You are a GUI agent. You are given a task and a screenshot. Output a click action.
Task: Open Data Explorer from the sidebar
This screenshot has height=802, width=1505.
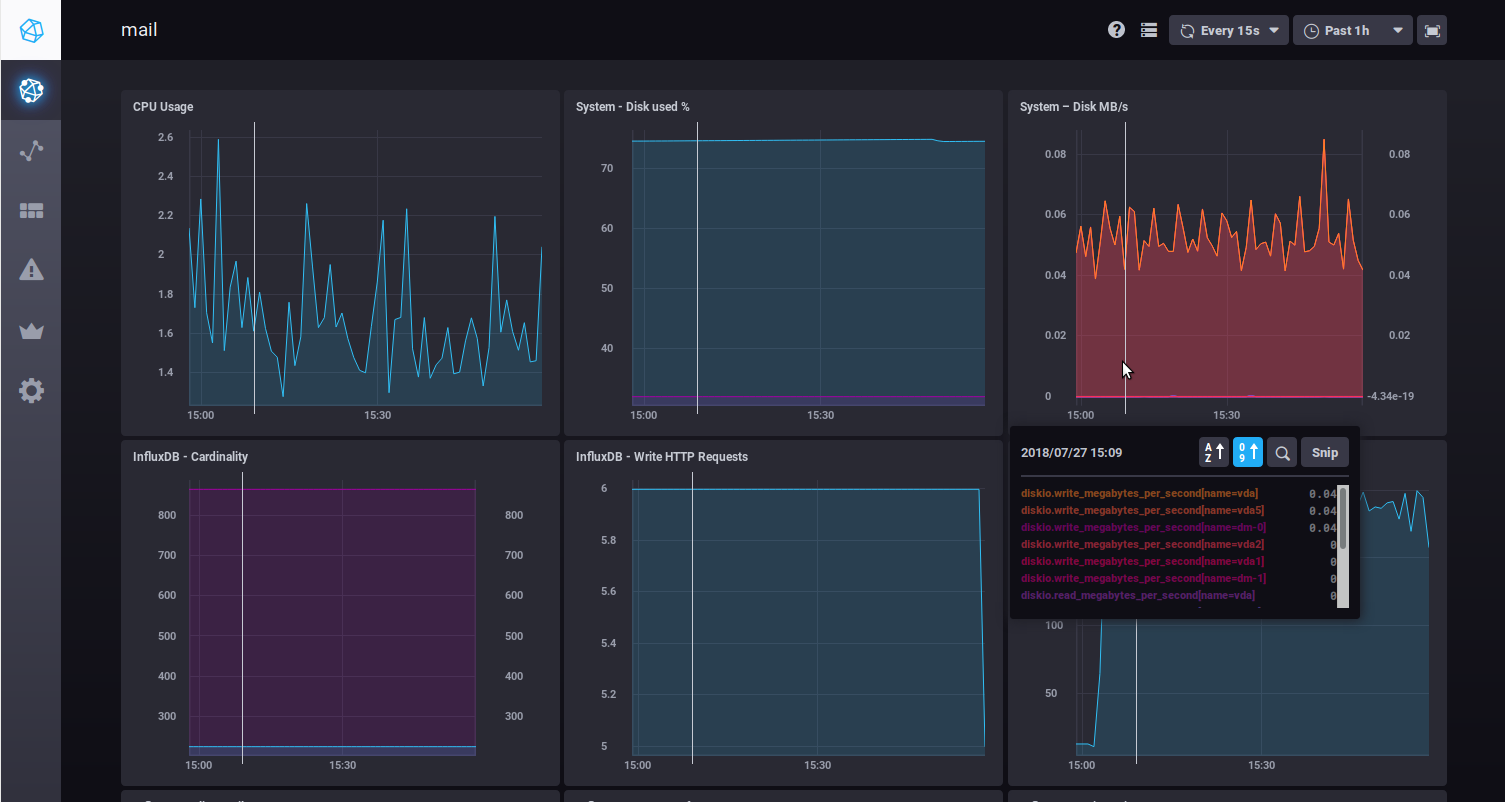[31, 151]
